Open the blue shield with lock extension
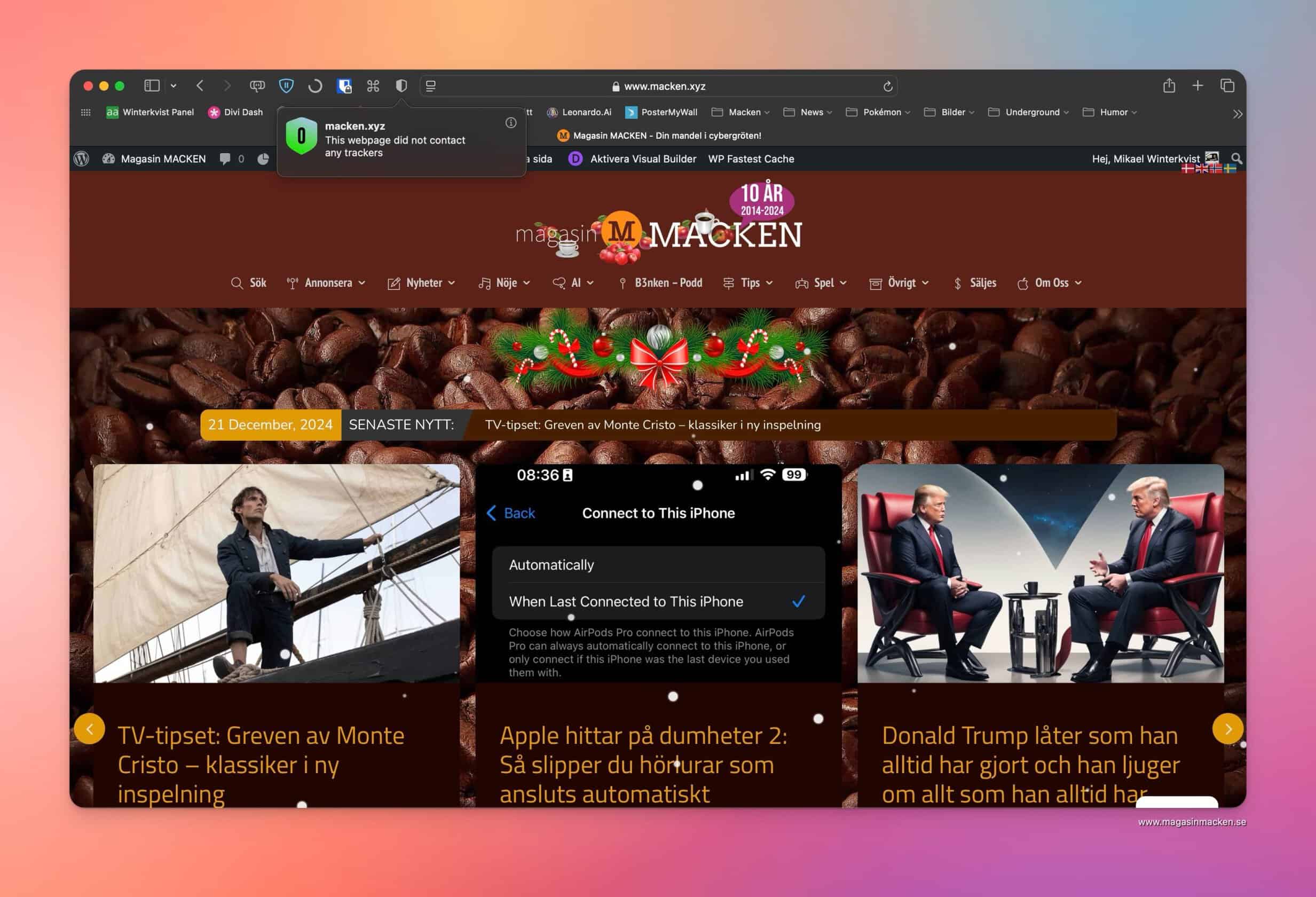Image resolution: width=1316 pixels, height=897 pixels. pos(344,85)
